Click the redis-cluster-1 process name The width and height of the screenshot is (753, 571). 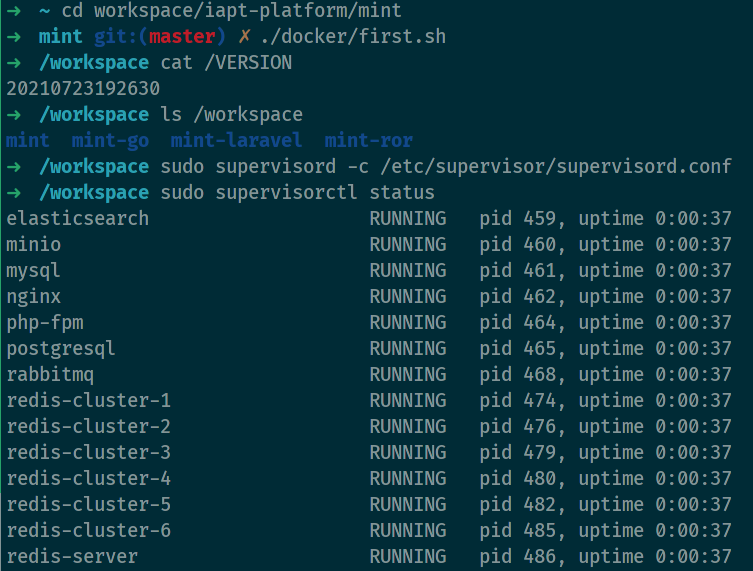pyautogui.click(x=88, y=401)
